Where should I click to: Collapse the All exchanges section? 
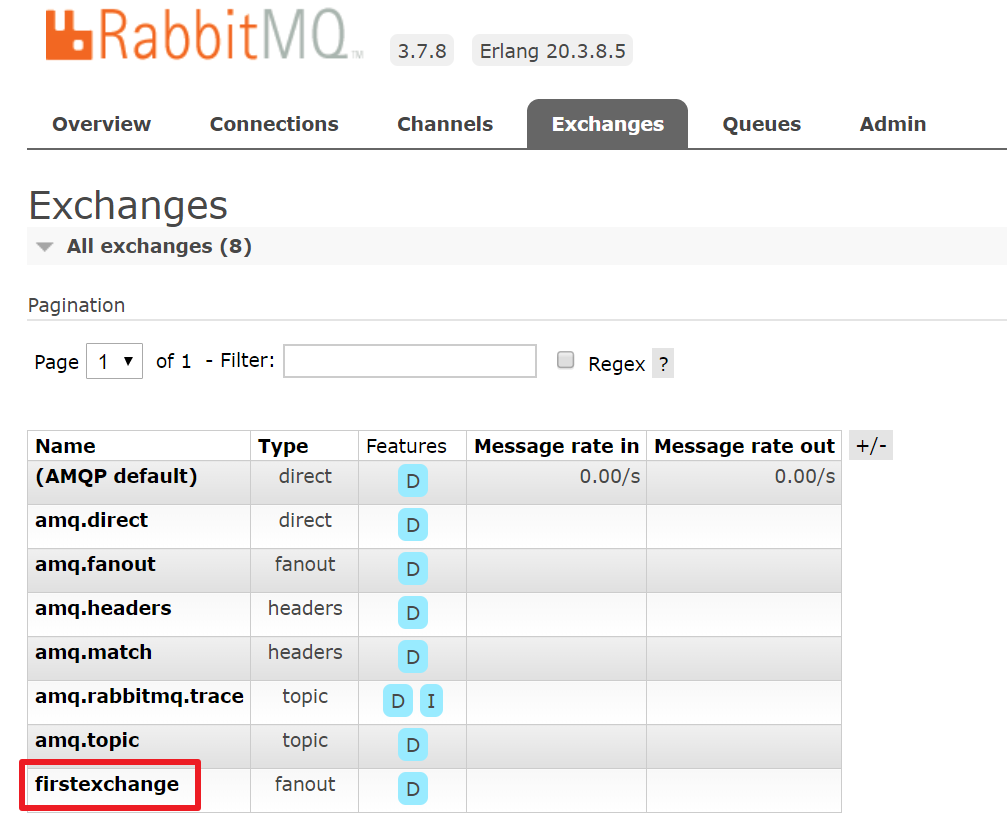[159, 246]
